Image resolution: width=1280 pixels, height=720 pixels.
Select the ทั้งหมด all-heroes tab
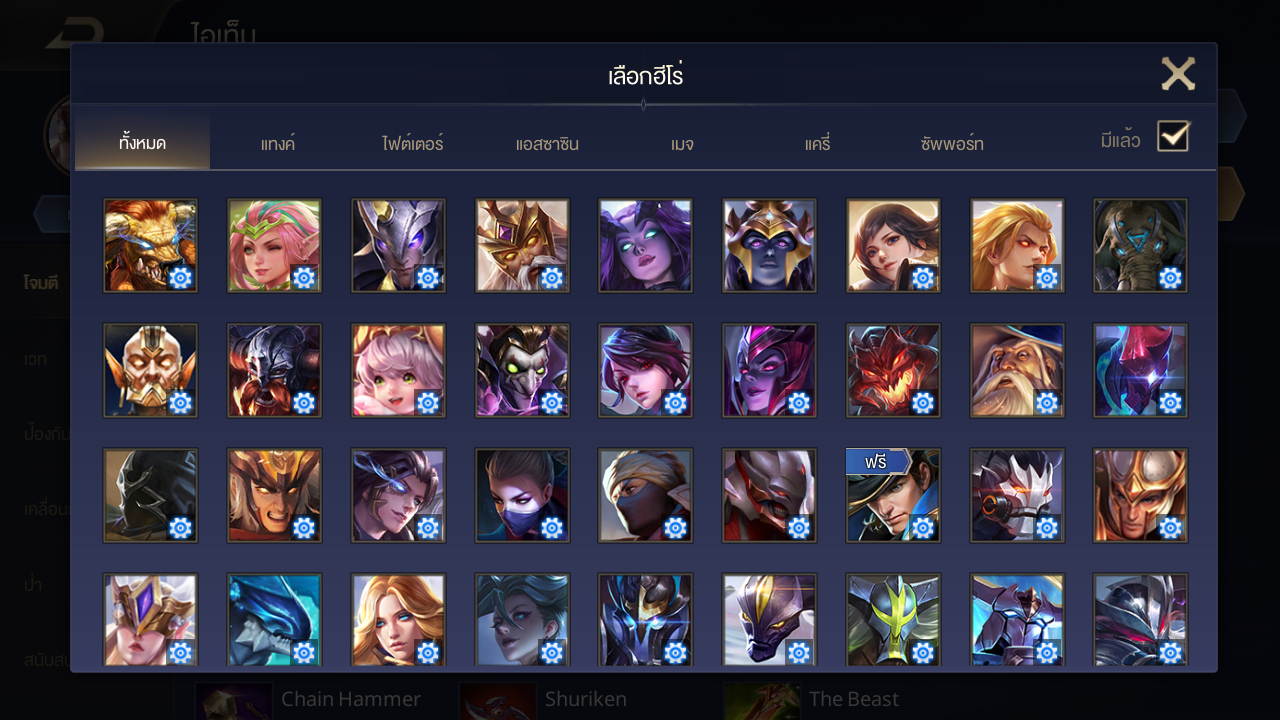142,144
